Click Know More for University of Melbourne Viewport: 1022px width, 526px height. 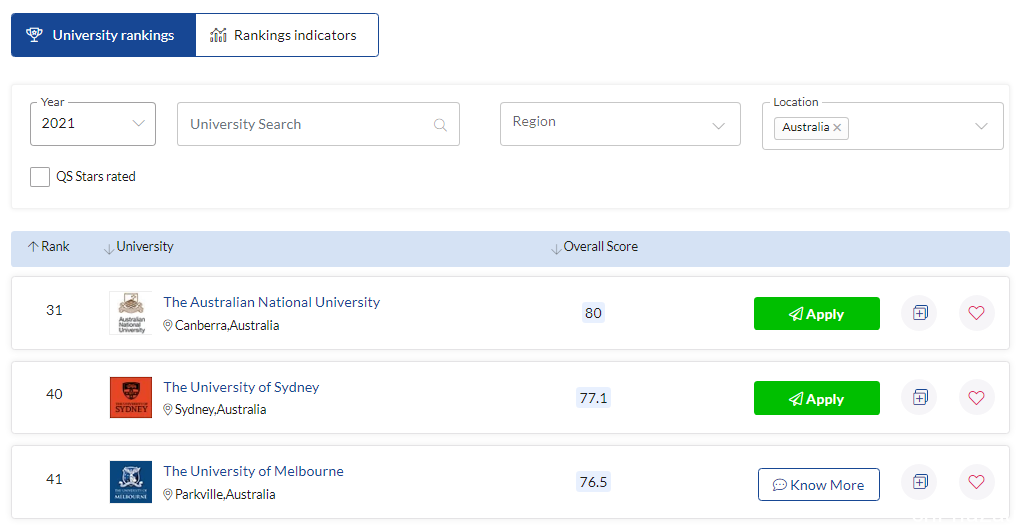tap(819, 484)
